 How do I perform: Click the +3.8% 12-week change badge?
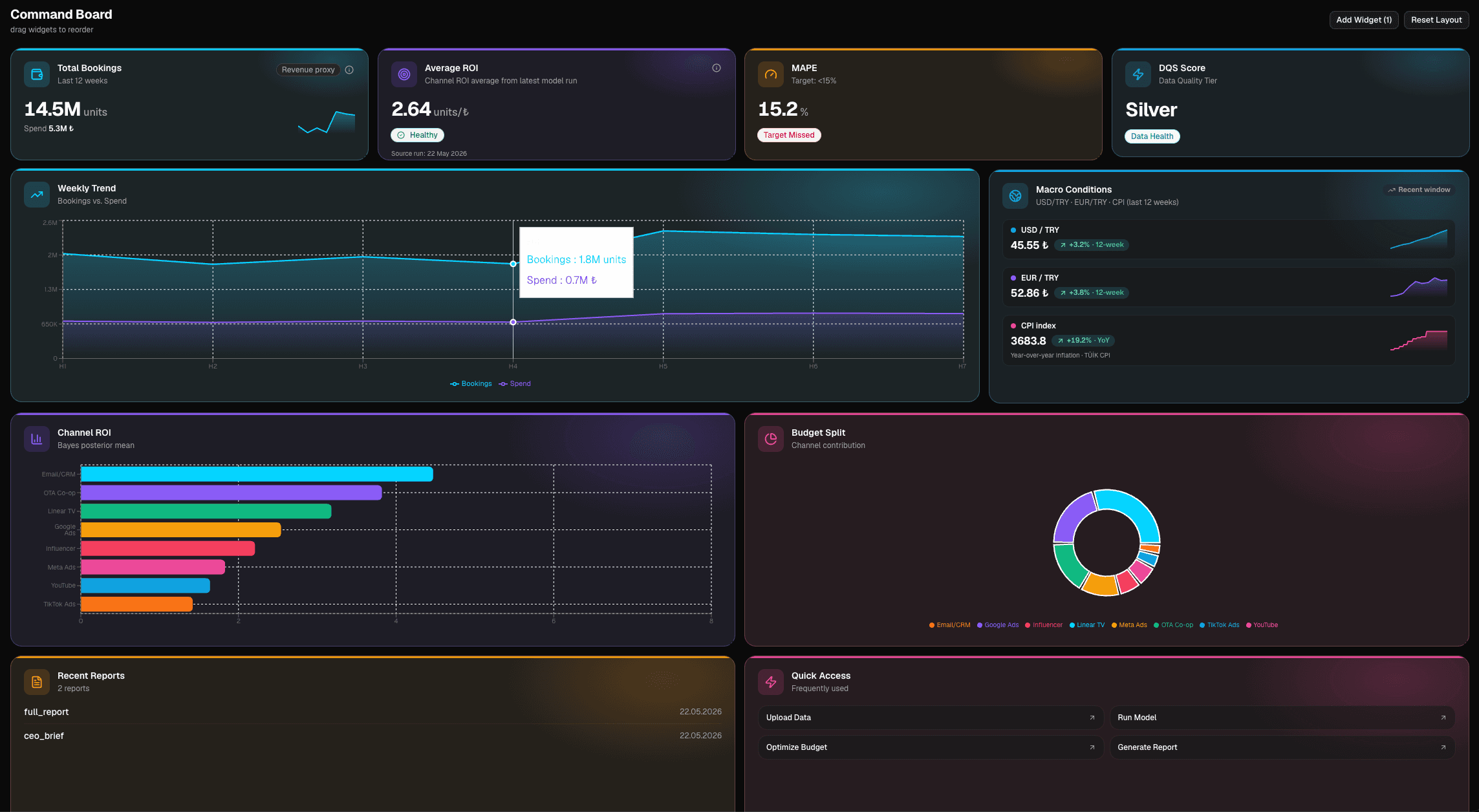1092,293
